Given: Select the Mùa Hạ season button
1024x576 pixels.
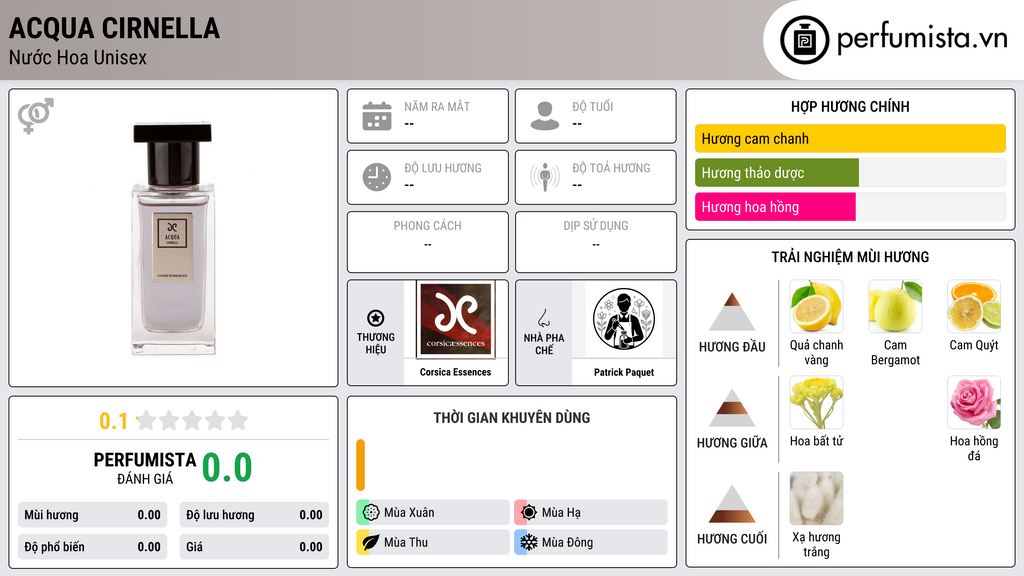Looking at the screenshot, I should (591, 513).
